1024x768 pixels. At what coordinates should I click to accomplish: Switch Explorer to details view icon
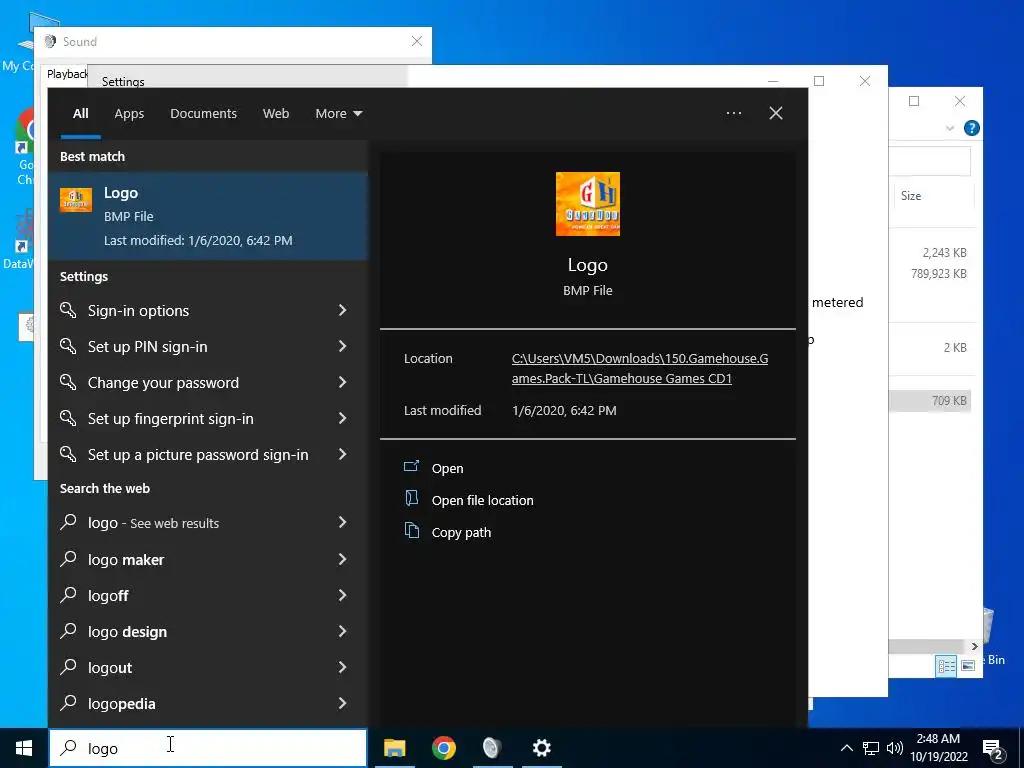(x=946, y=665)
